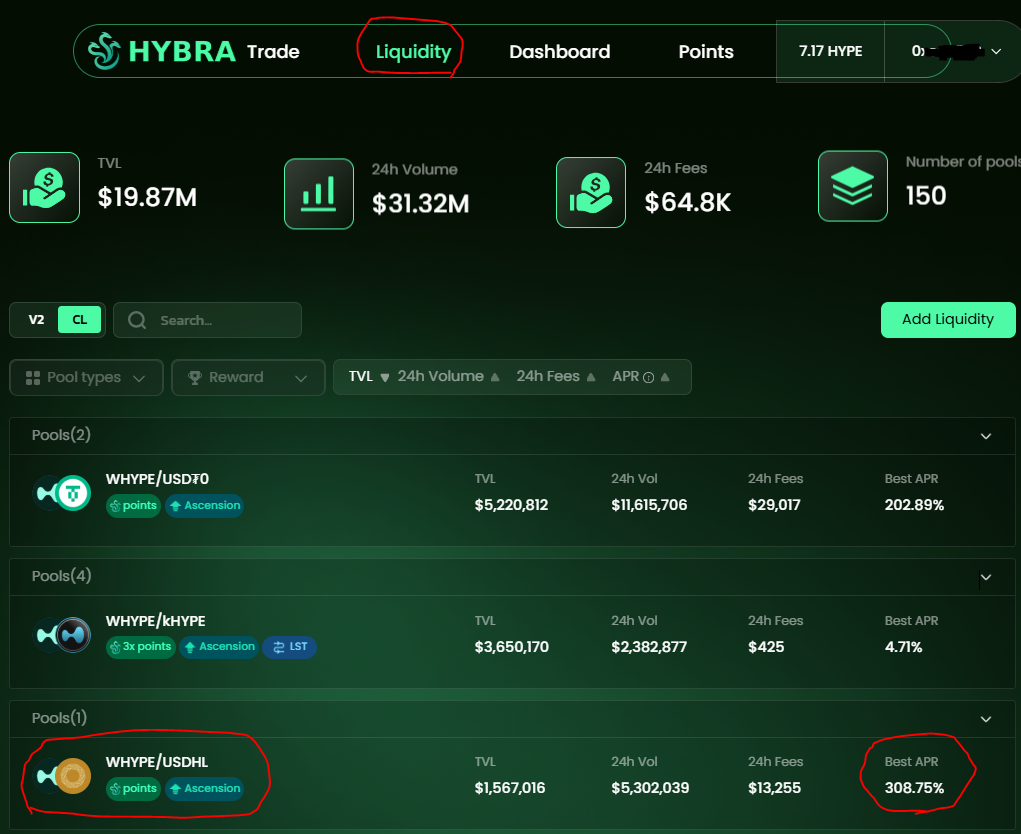Click the $5,220,812 TVL value
This screenshot has height=834, width=1021.
(511, 505)
